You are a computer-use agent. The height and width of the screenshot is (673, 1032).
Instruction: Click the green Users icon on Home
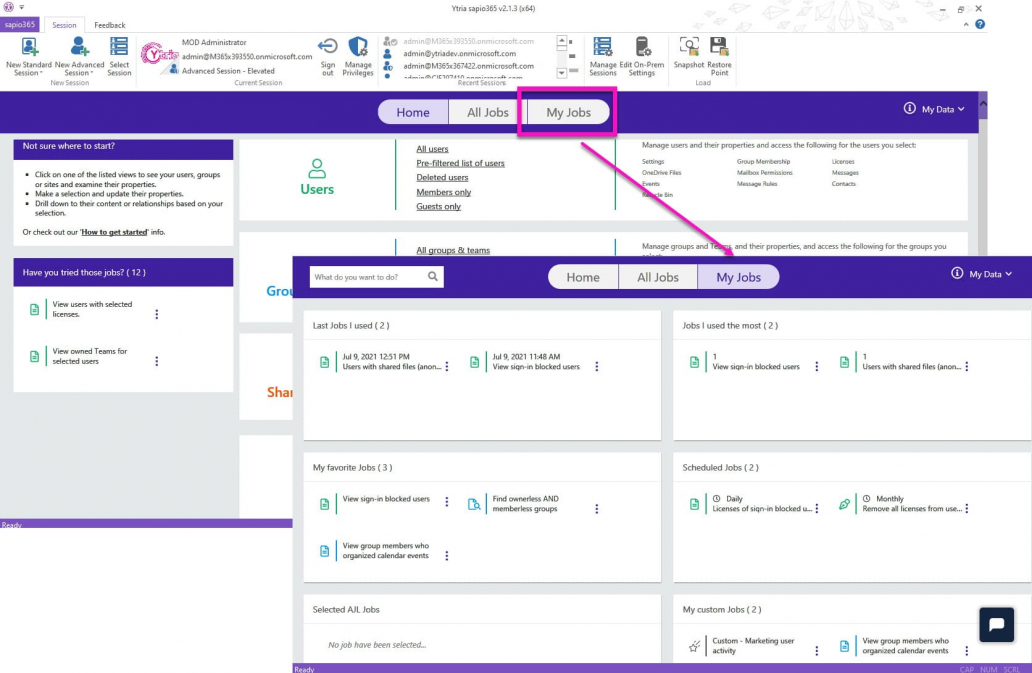click(x=317, y=168)
